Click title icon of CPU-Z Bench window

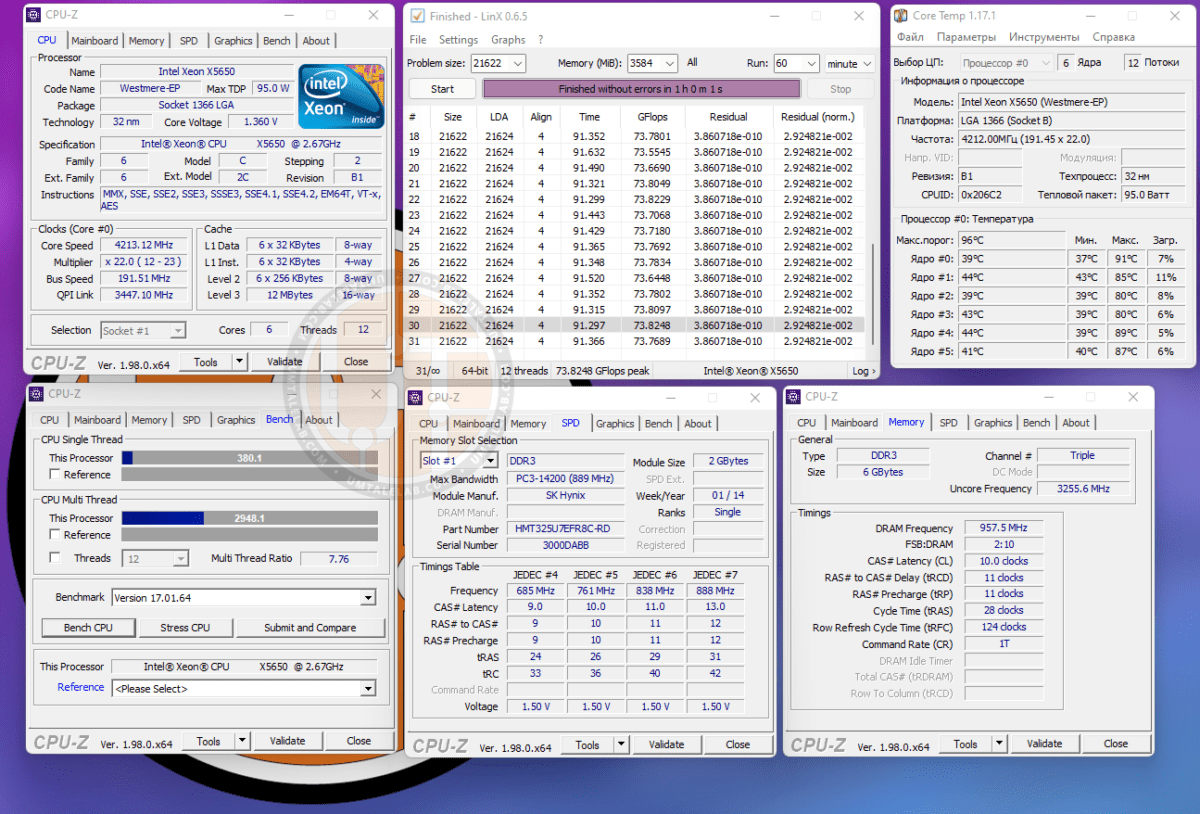point(35,393)
